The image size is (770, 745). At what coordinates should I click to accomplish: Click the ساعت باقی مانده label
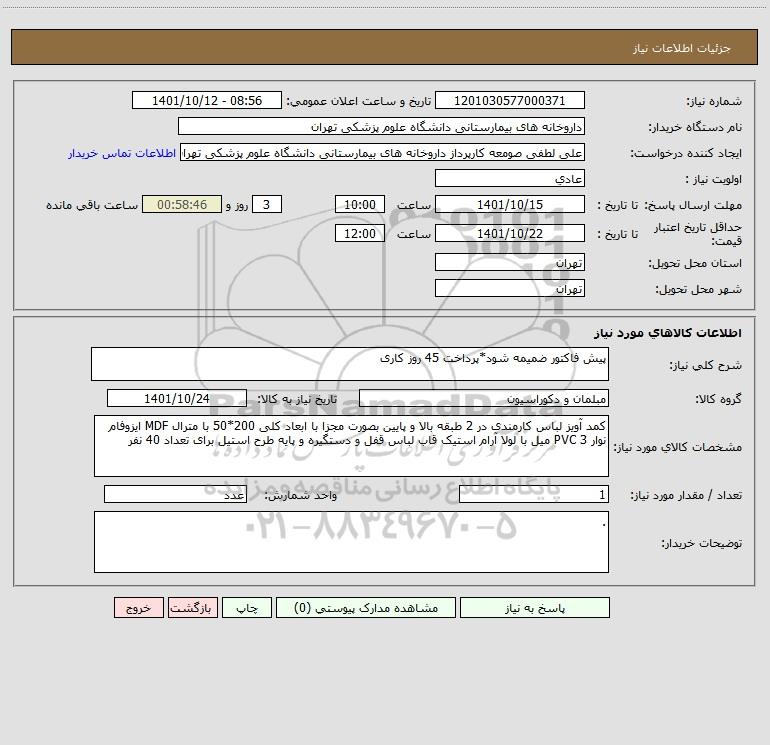tap(92, 205)
